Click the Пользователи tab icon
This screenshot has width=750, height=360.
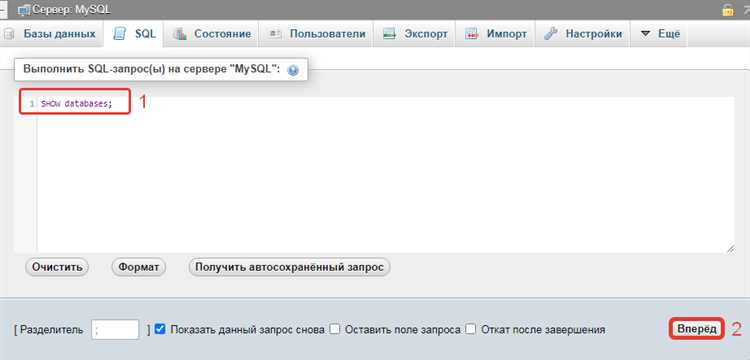click(x=275, y=34)
